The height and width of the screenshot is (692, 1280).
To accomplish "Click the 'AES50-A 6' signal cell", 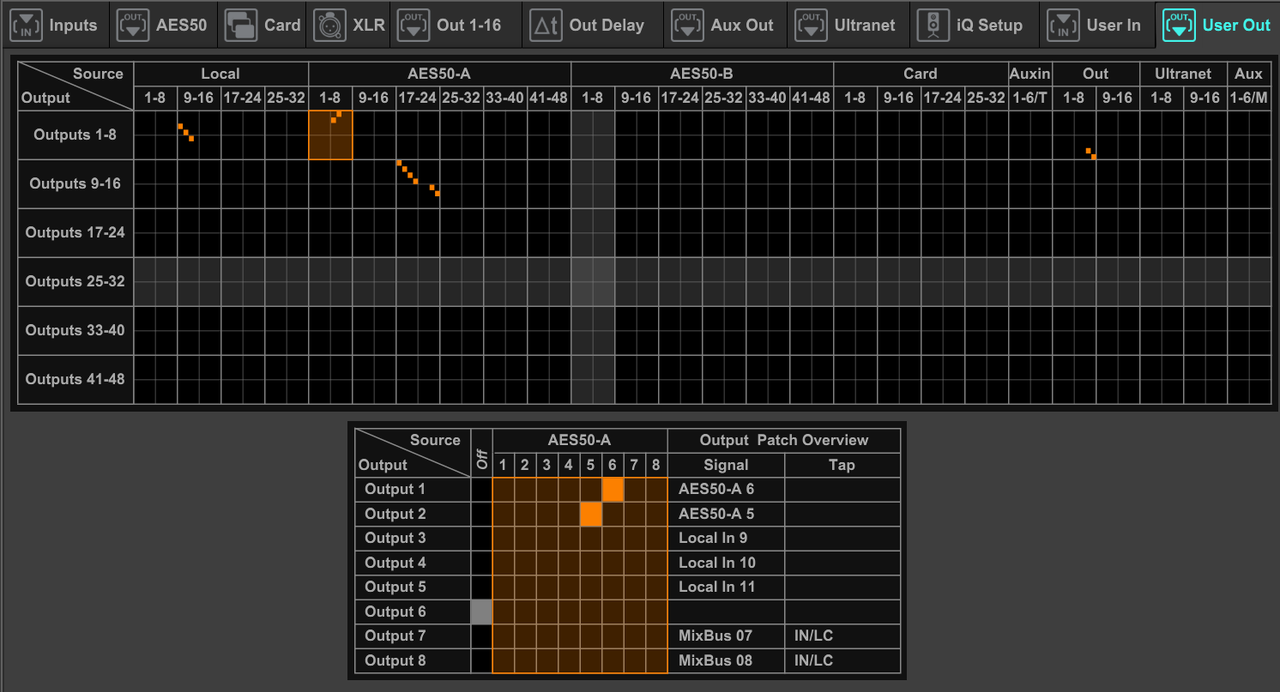I will [x=726, y=489].
